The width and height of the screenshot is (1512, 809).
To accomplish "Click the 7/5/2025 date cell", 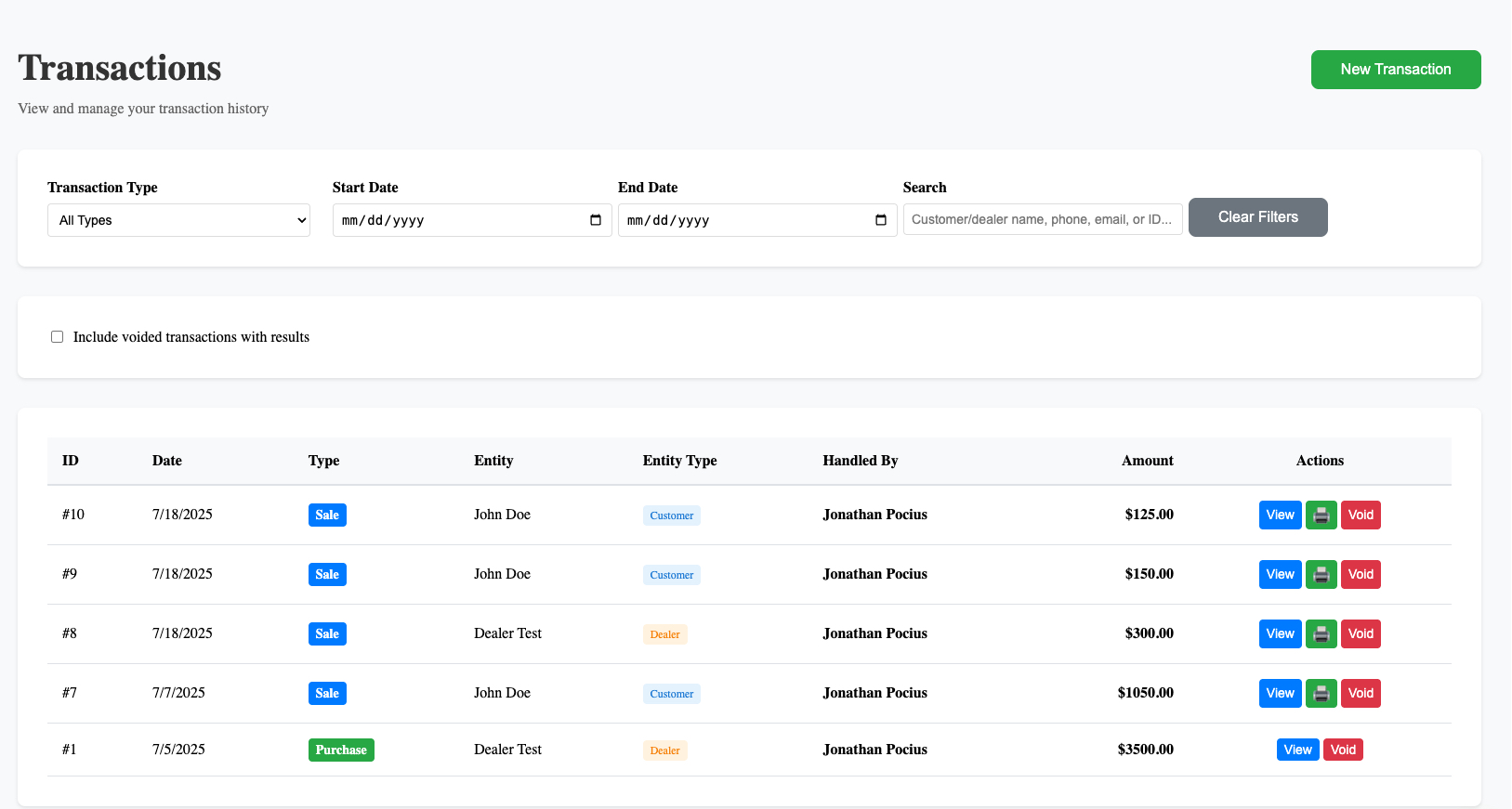I will 178,750.
